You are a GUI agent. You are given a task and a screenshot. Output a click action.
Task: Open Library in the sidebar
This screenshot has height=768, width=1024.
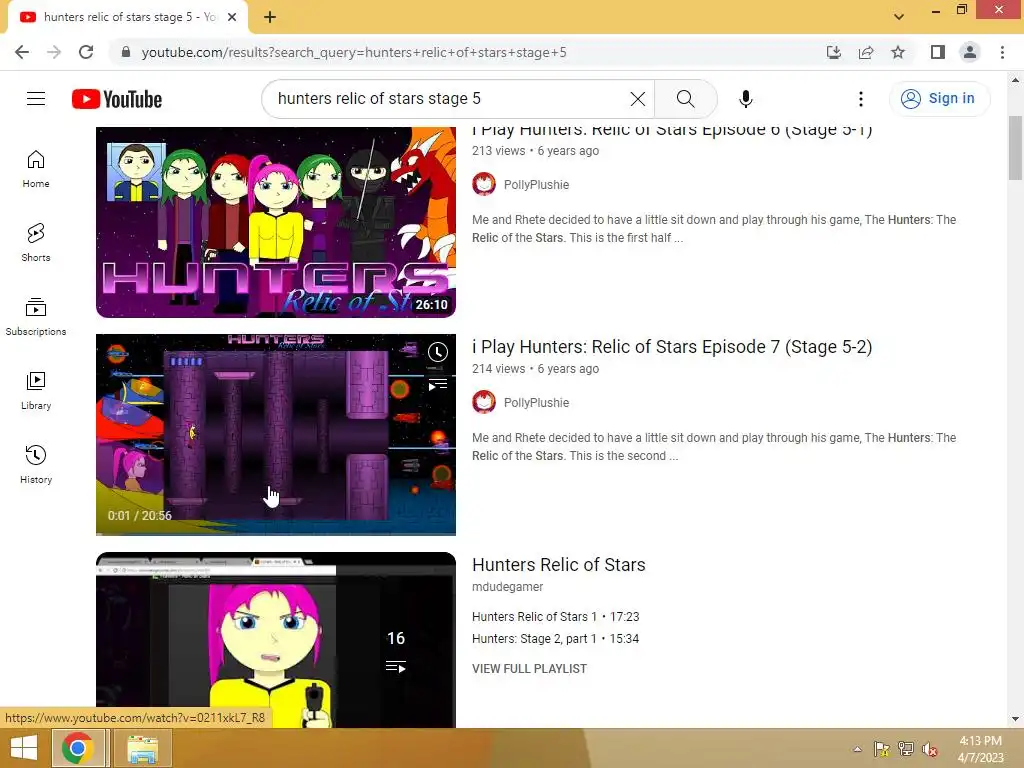click(x=36, y=391)
